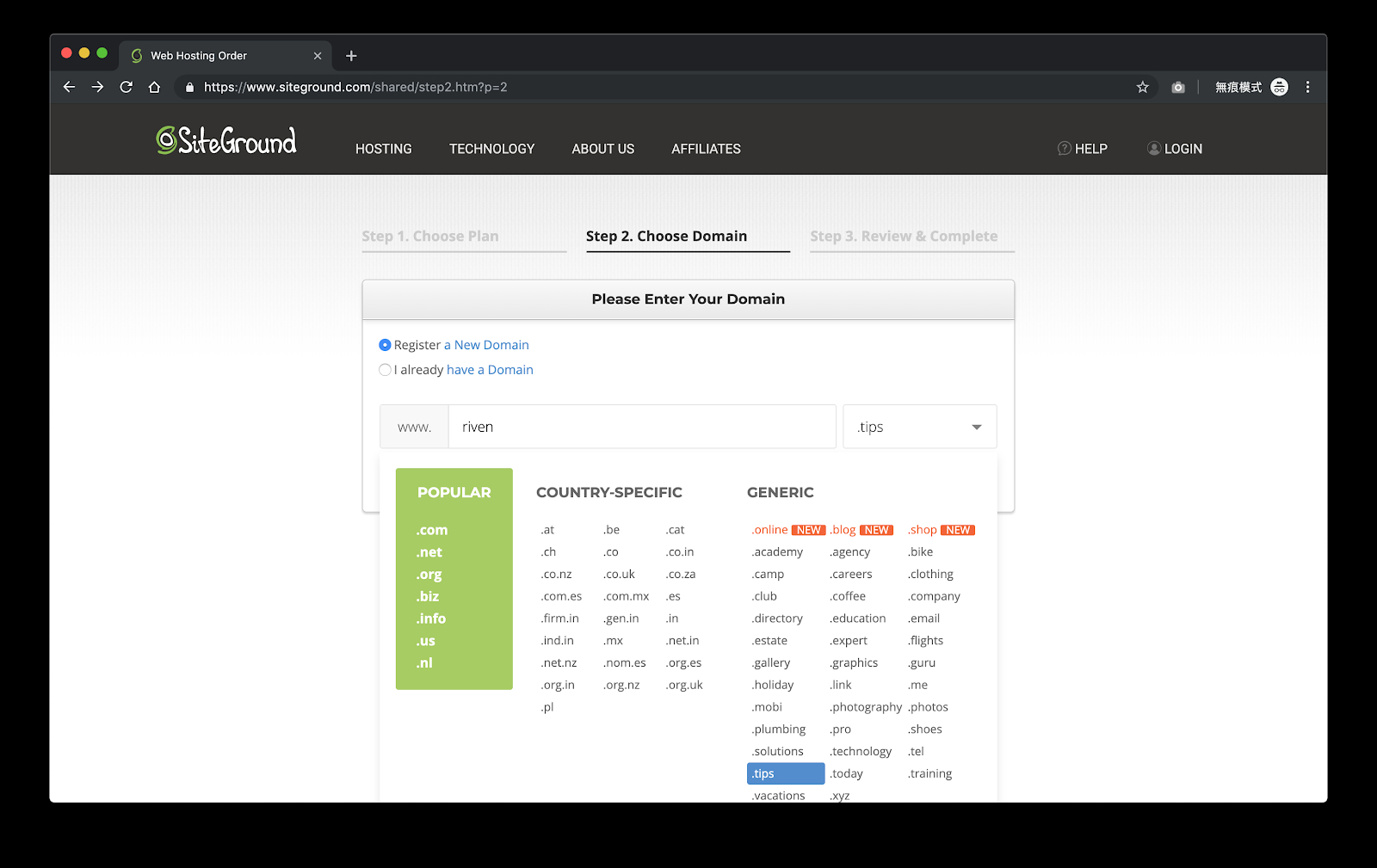Select the .pl extension
The height and width of the screenshot is (868, 1377).
[x=547, y=707]
